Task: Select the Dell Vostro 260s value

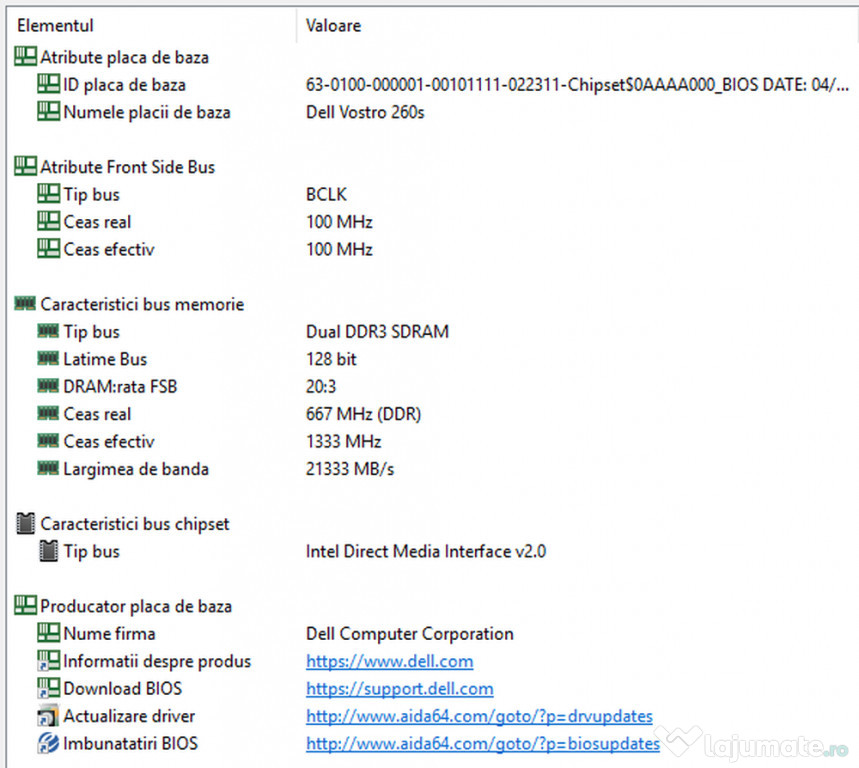Action: tap(365, 112)
